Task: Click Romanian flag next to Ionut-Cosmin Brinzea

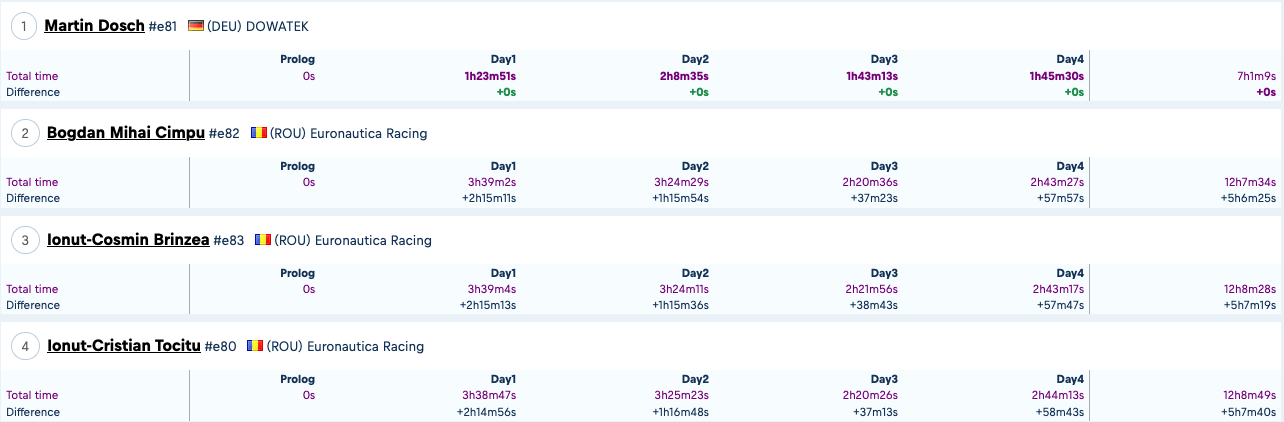Action: 263,240
